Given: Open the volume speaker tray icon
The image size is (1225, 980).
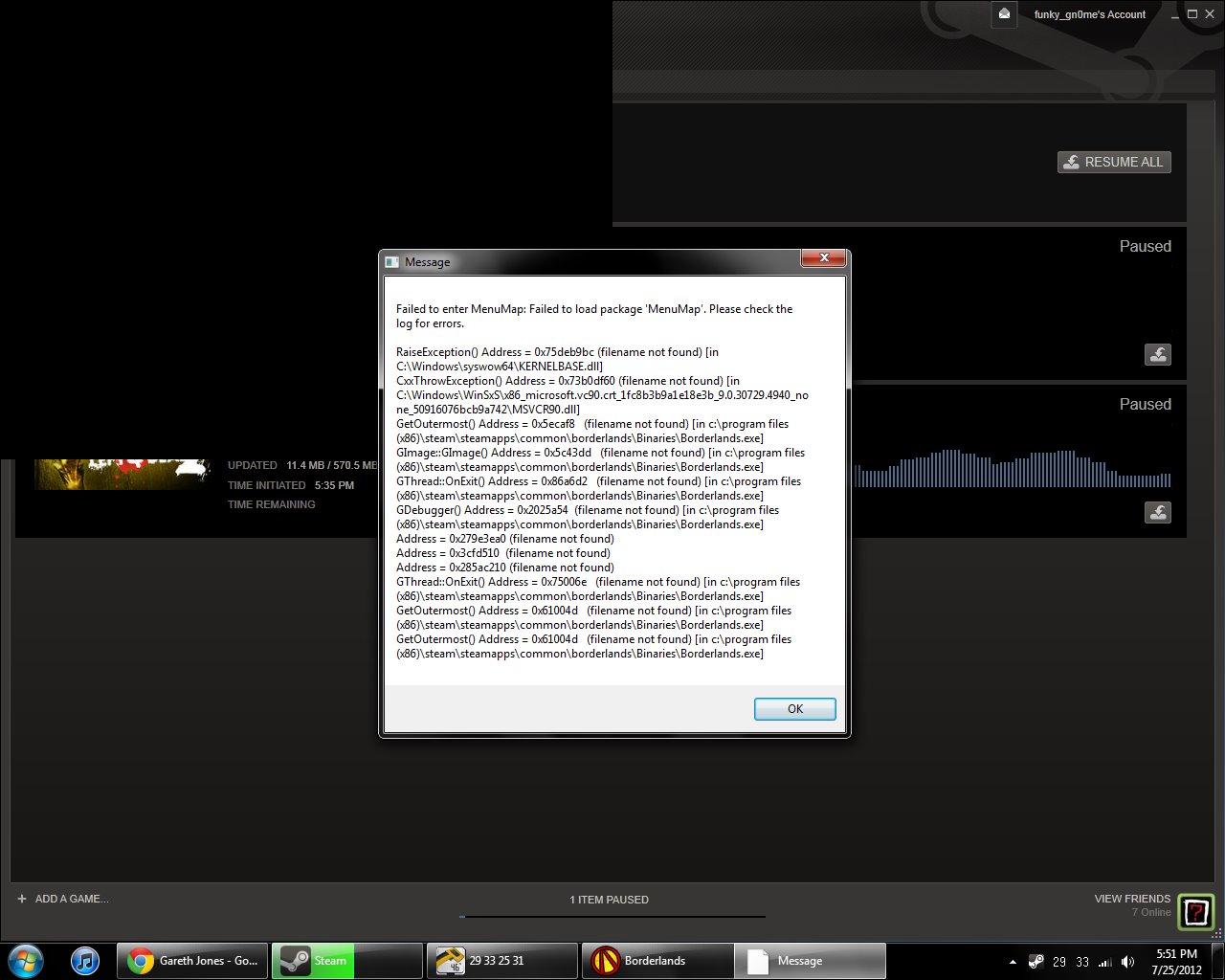Looking at the screenshot, I should click(1128, 962).
